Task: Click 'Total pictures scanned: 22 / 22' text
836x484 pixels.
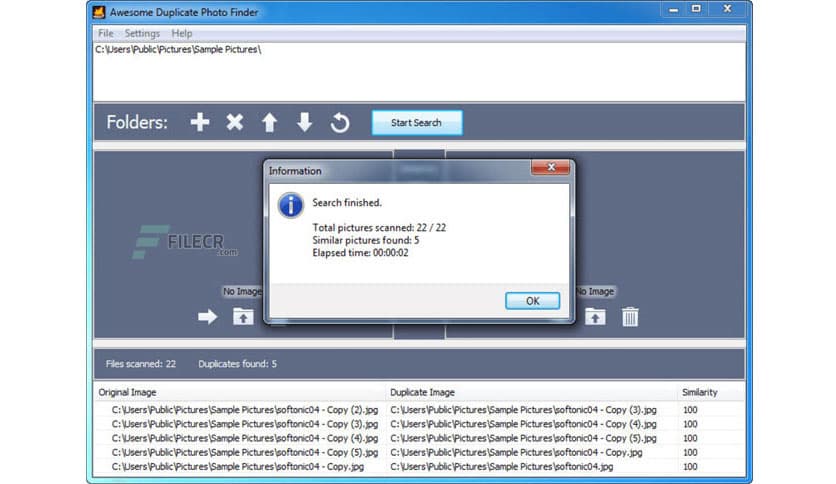Action: (x=379, y=228)
